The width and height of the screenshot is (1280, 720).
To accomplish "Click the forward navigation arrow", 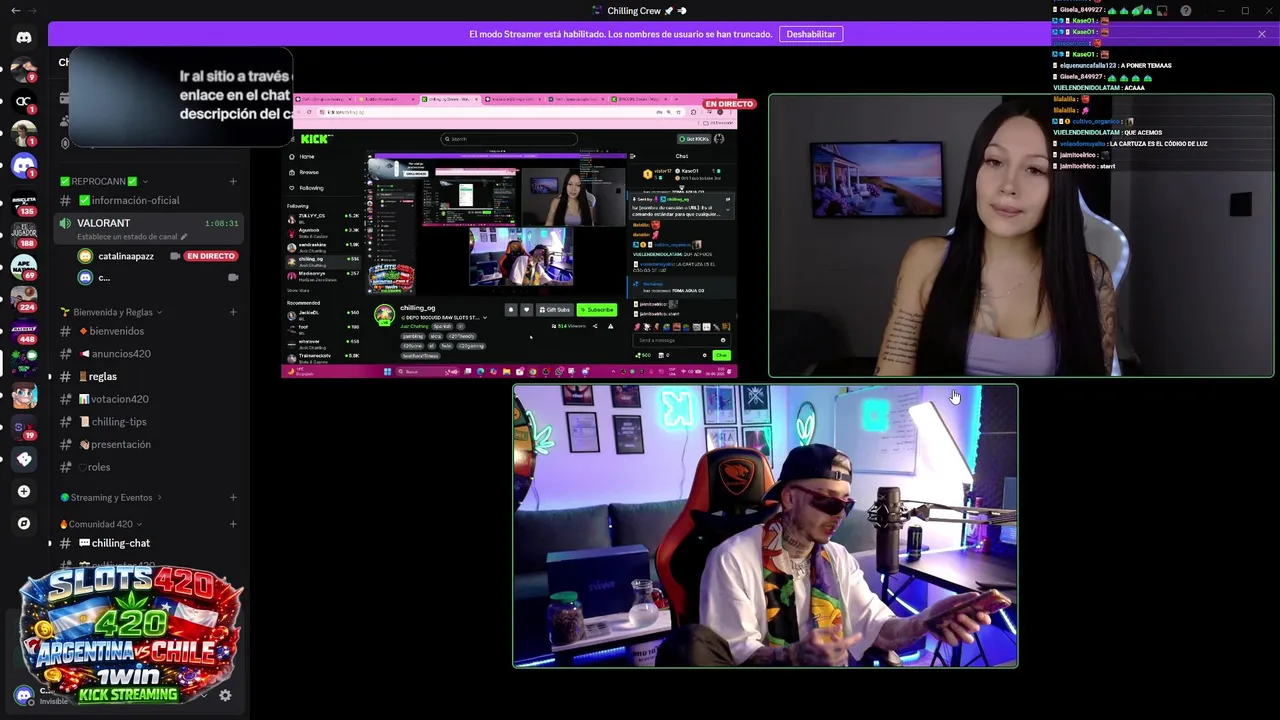I will pos(35,10).
